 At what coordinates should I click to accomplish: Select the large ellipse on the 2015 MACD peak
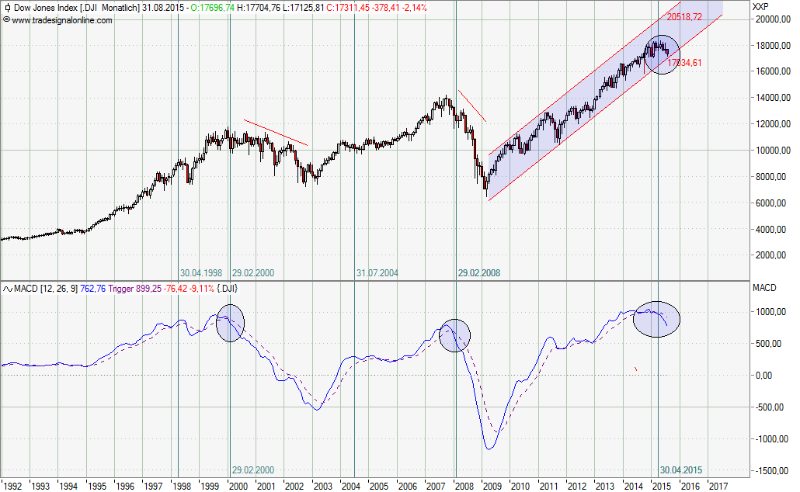pyautogui.click(x=657, y=318)
